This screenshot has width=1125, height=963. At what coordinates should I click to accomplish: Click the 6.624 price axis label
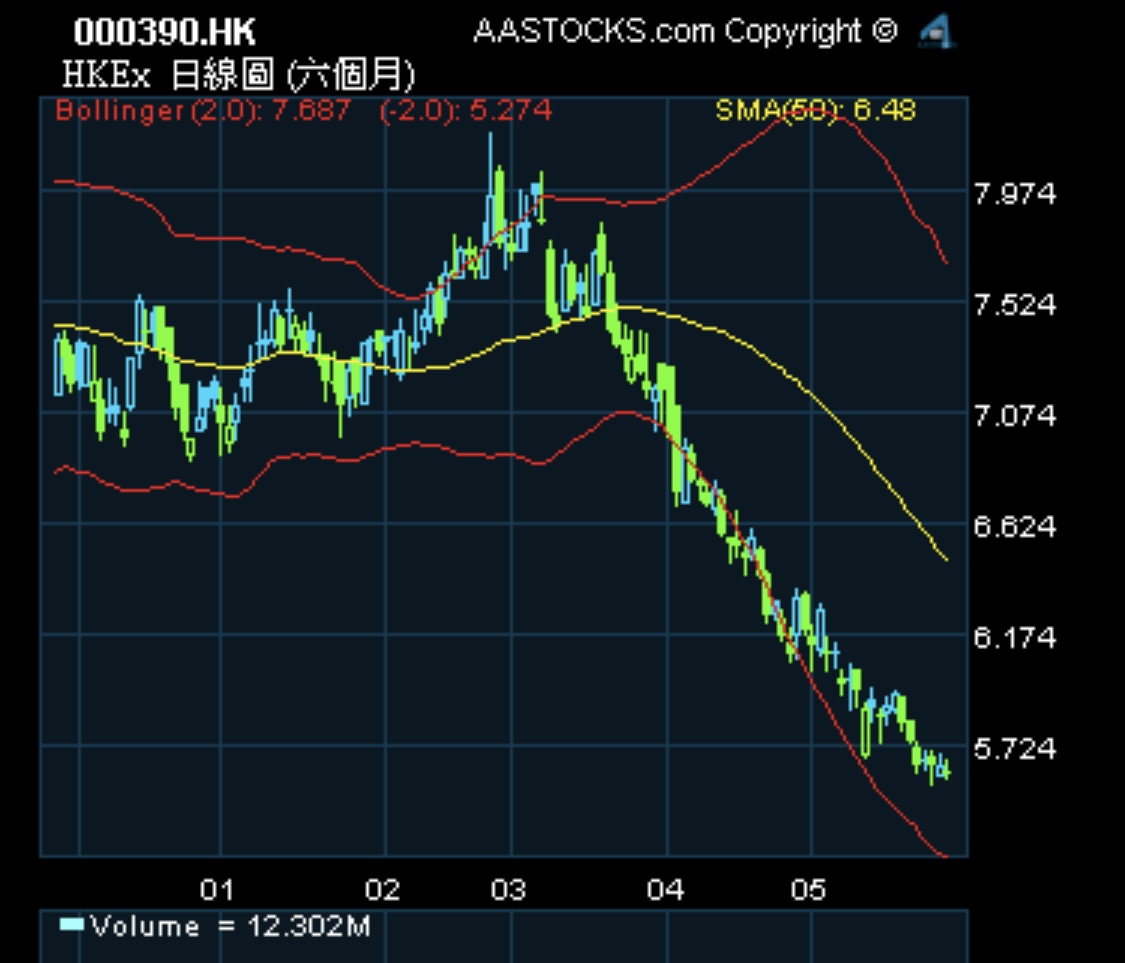(1015, 527)
